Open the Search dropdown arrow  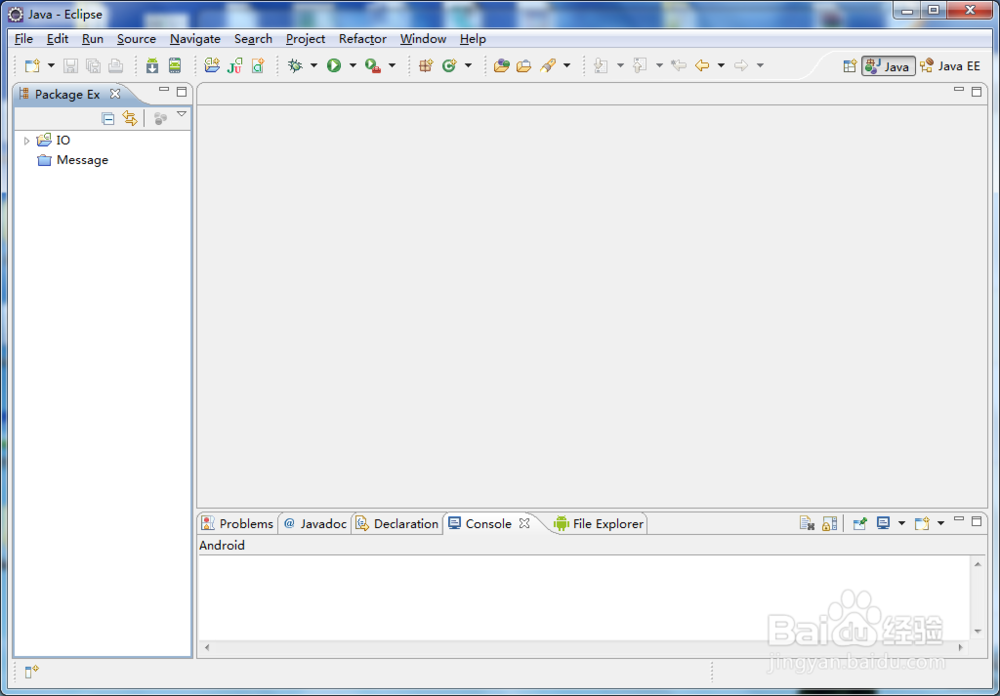[567, 66]
